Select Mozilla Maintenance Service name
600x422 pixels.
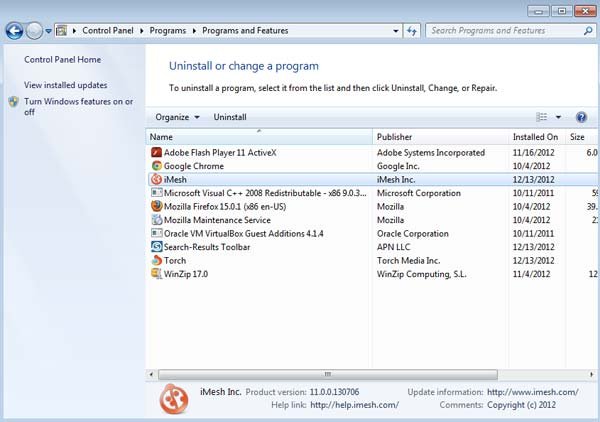tap(217, 220)
